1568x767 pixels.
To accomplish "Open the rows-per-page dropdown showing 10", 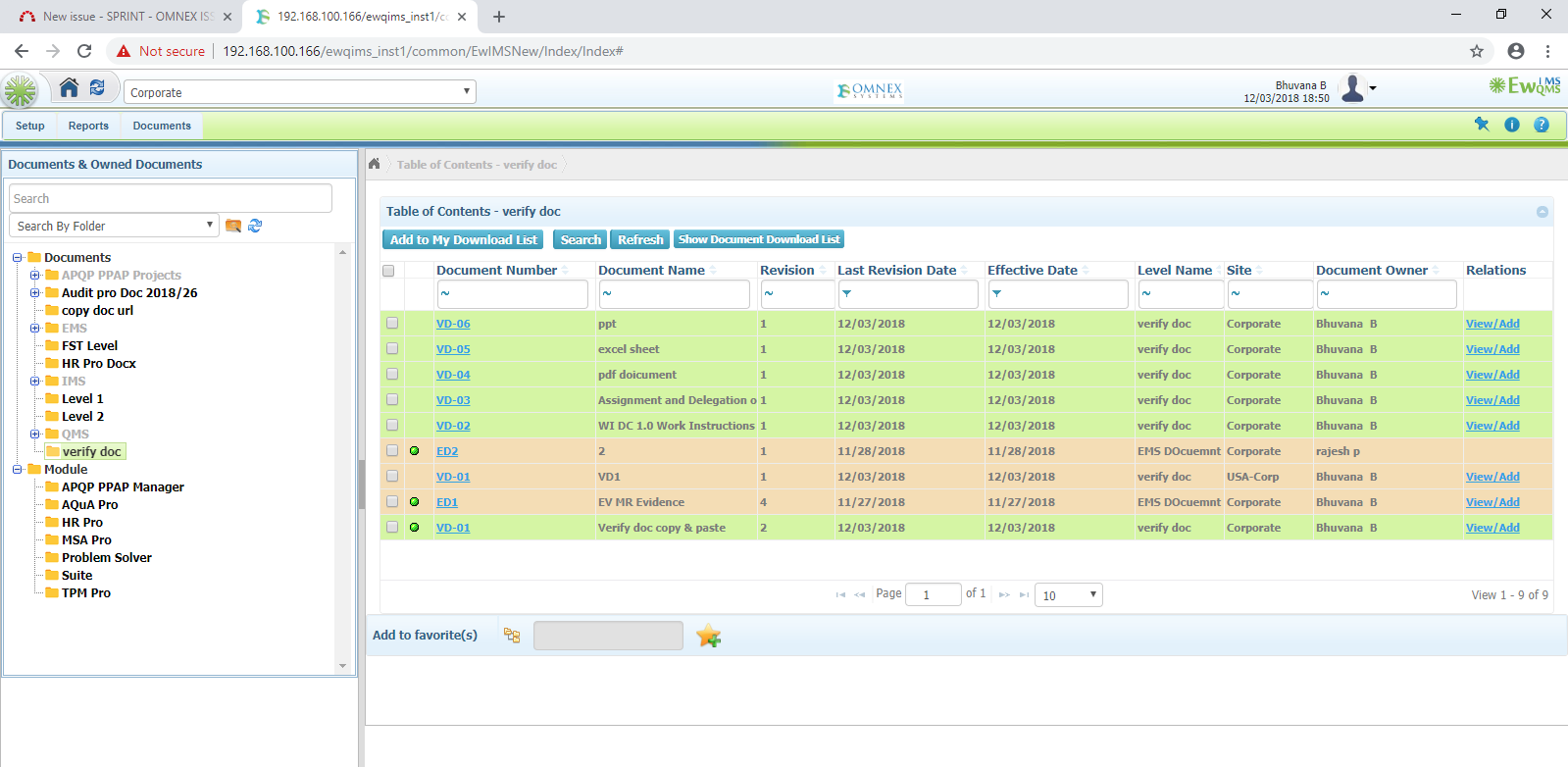I will (x=1069, y=595).
